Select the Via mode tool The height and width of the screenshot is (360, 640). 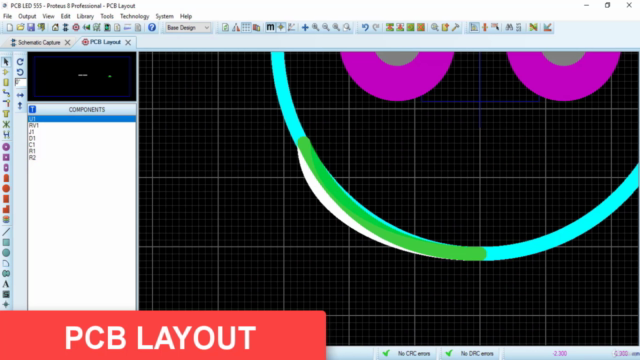(6, 103)
